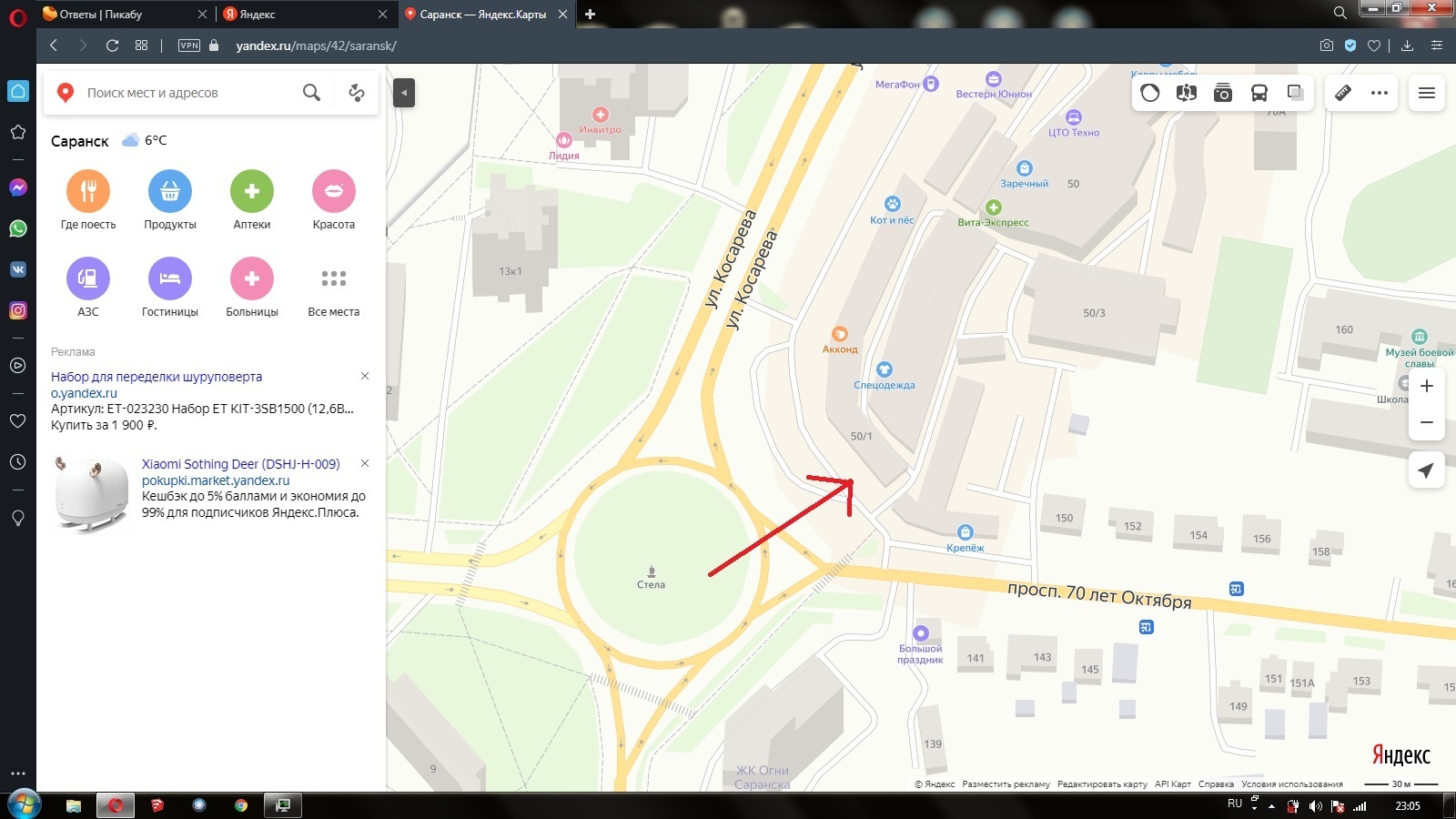Open the 'Условия использования' link
Image resolution: width=1456 pixels, height=819 pixels.
coord(1292,784)
